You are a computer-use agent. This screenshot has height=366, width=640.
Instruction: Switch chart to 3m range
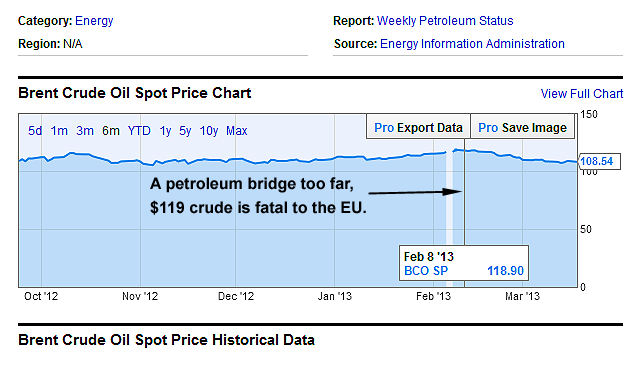[84, 131]
